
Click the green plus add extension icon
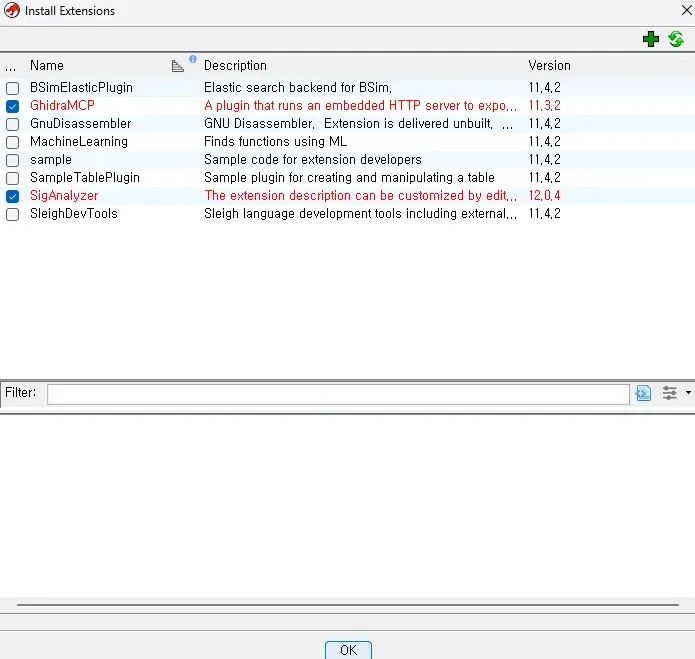651,39
